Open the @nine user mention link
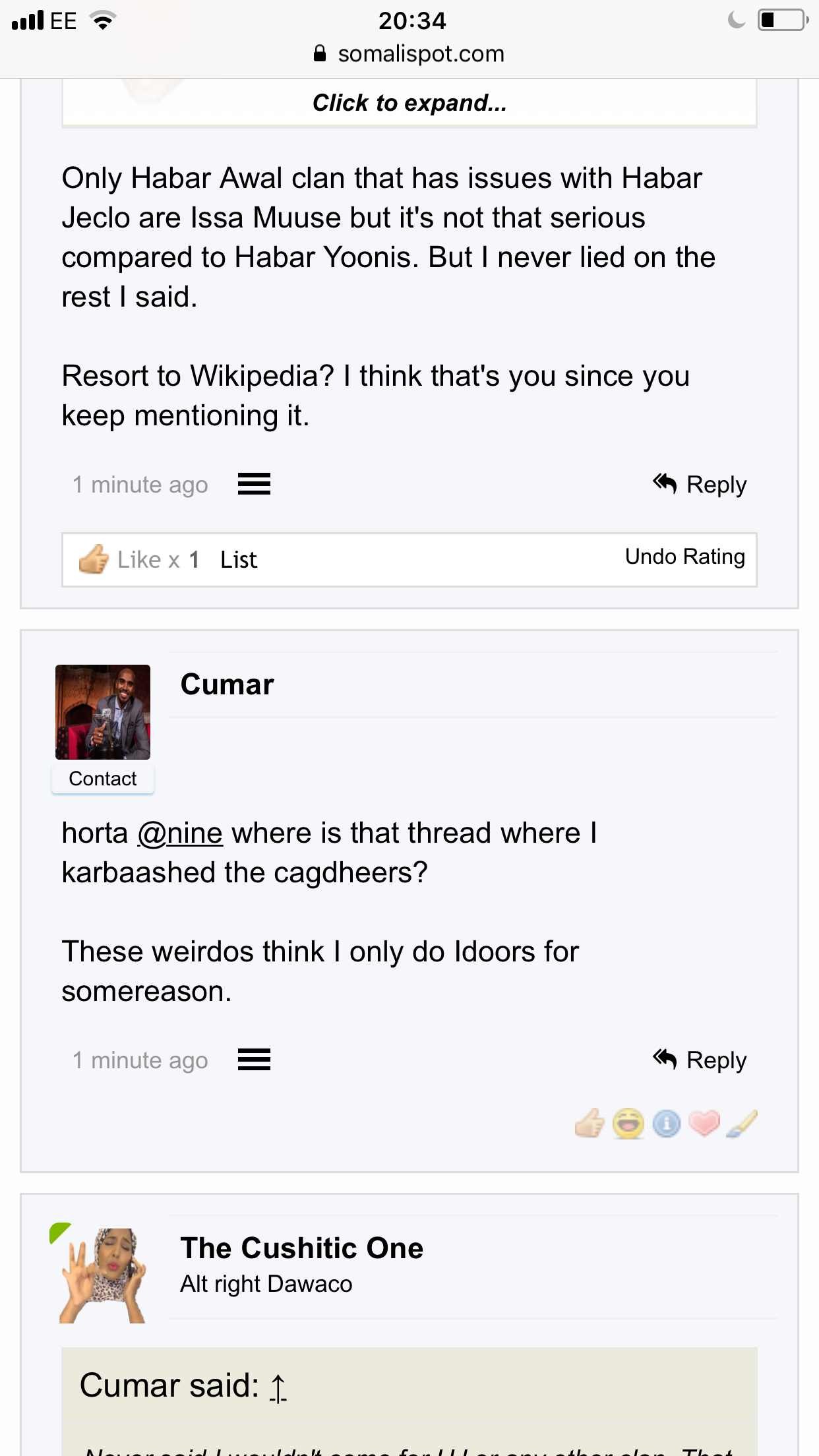819x1456 pixels. [180, 833]
